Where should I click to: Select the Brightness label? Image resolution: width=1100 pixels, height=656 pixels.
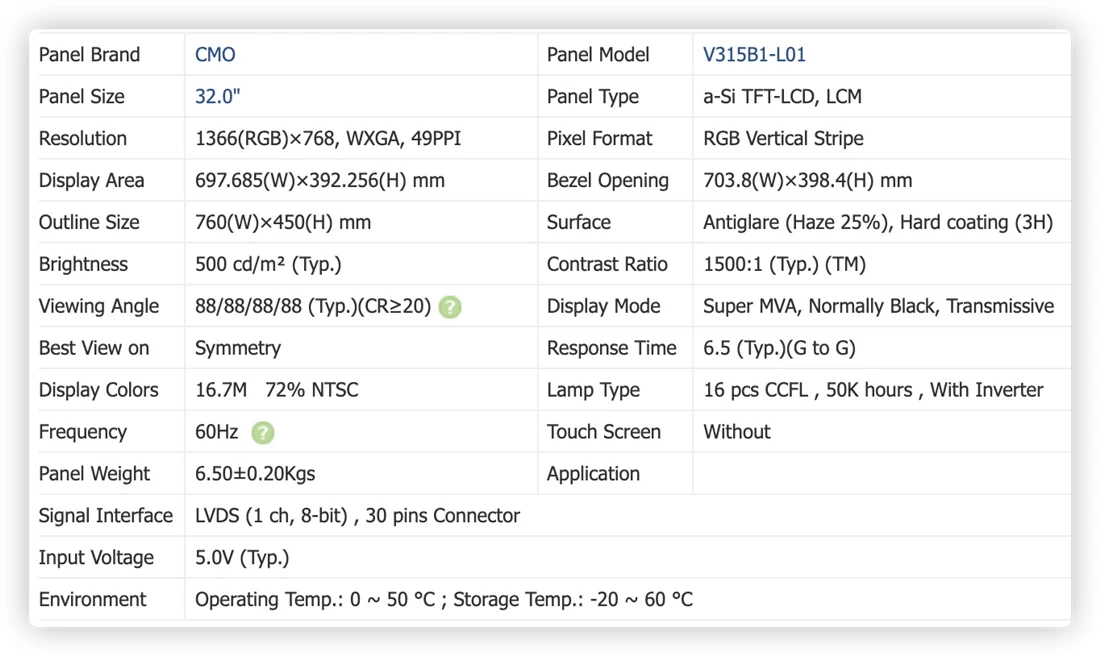point(83,265)
